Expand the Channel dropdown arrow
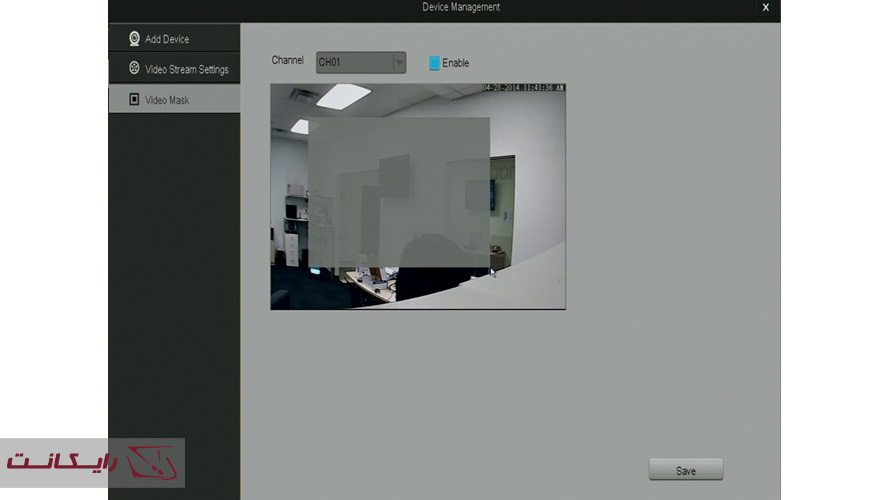The width and height of the screenshot is (889, 500). [x=399, y=63]
